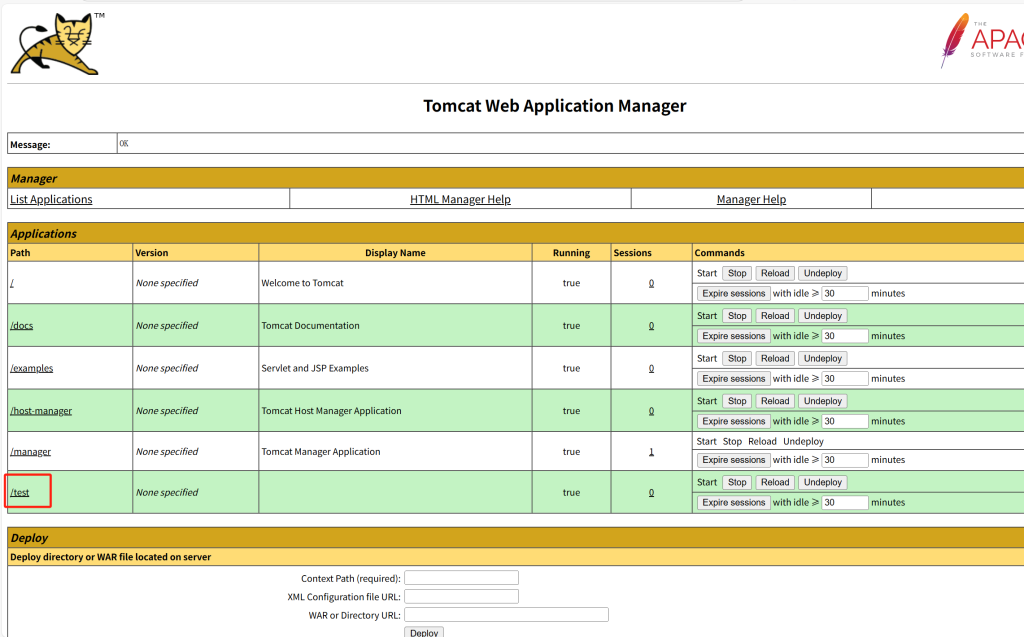The width and height of the screenshot is (1024, 637).
Task: View sessions count for /examples
Action: [651, 368]
